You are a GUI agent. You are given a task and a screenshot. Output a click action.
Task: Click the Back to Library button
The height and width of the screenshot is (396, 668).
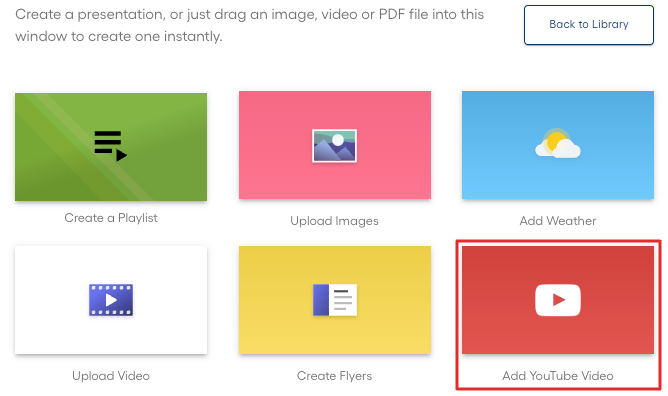pyautogui.click(x=588, y=25)
